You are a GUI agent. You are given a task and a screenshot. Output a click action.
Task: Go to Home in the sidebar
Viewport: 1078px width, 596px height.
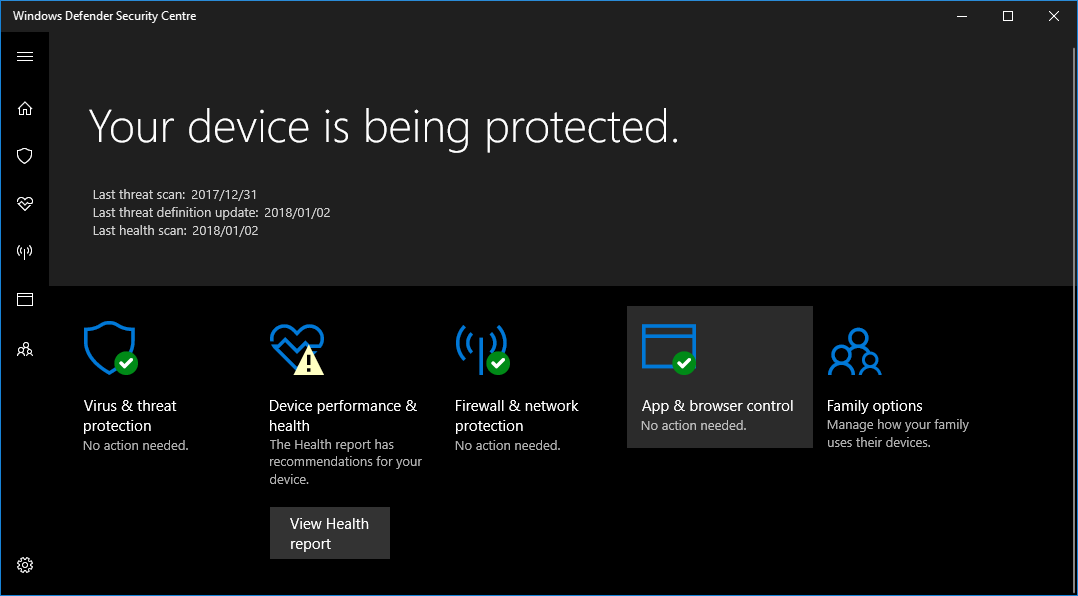point(25,108)
